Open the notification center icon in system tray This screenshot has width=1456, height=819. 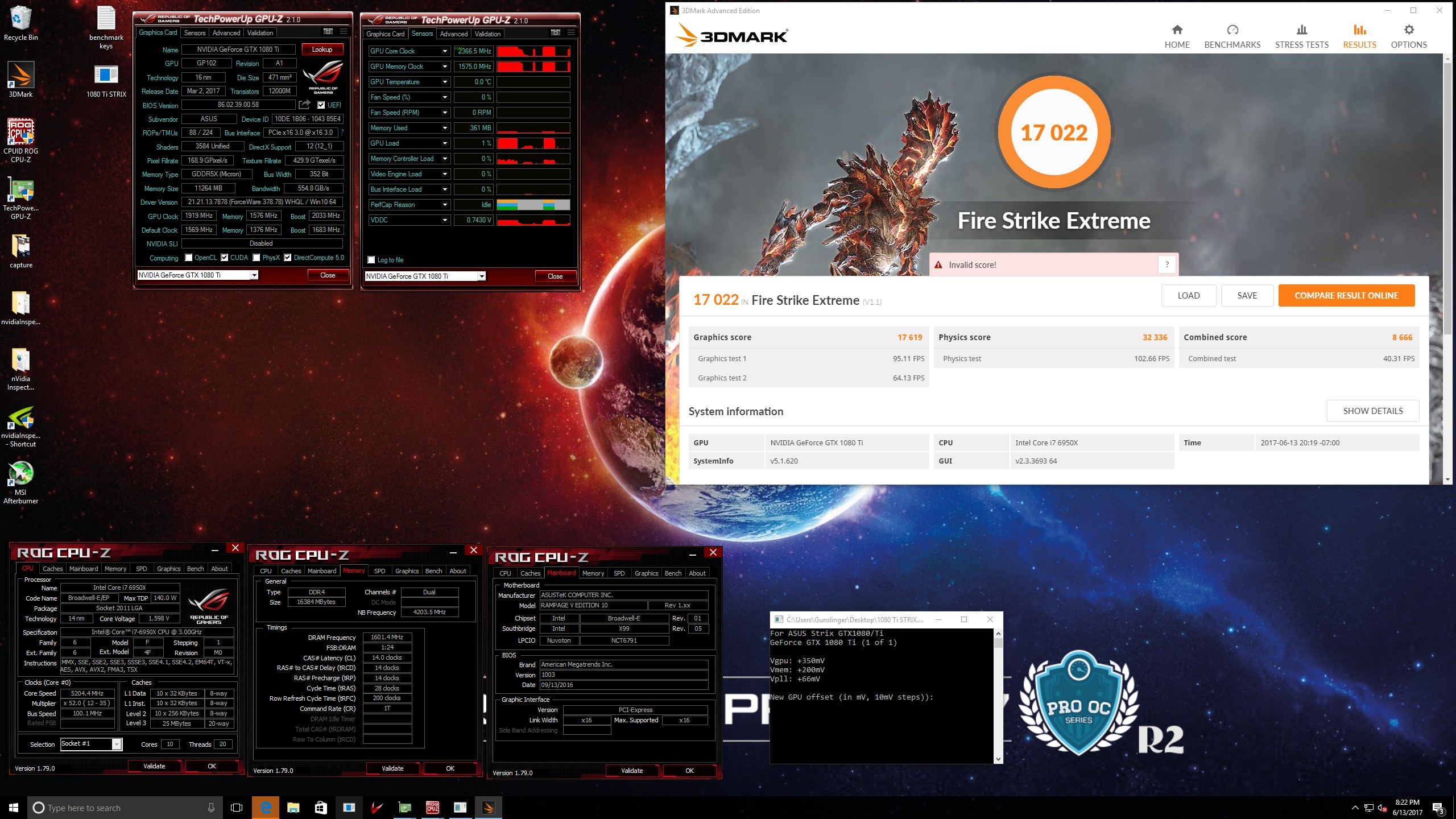pos(1438,808)
